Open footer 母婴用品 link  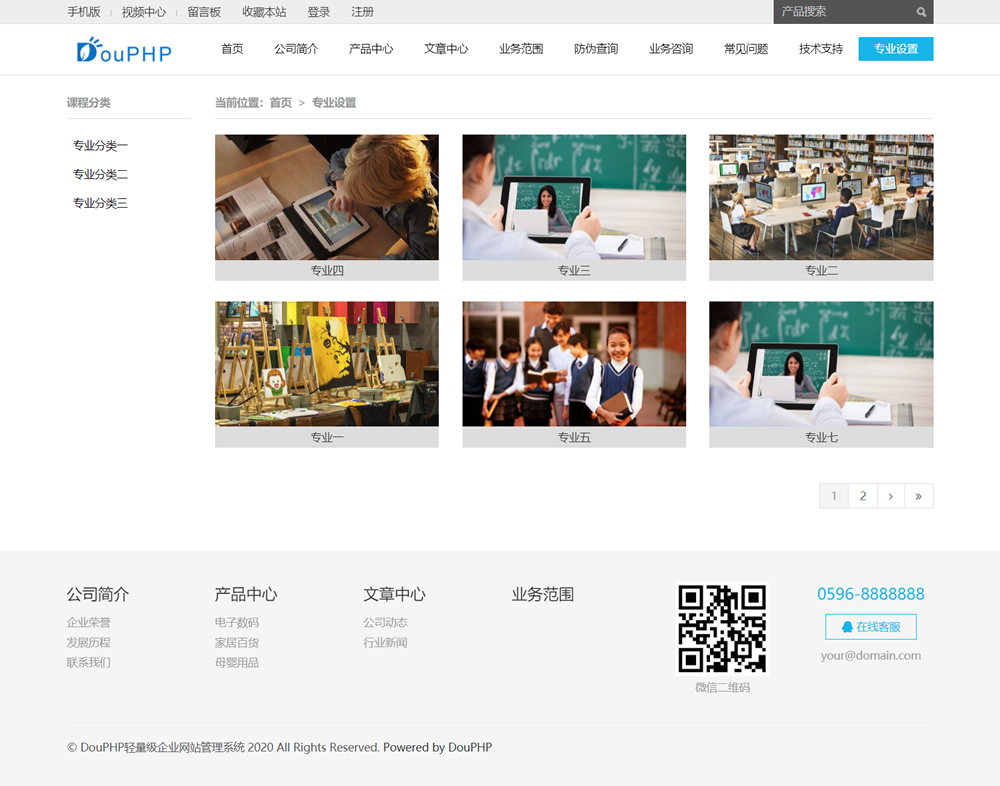point(237,663)
